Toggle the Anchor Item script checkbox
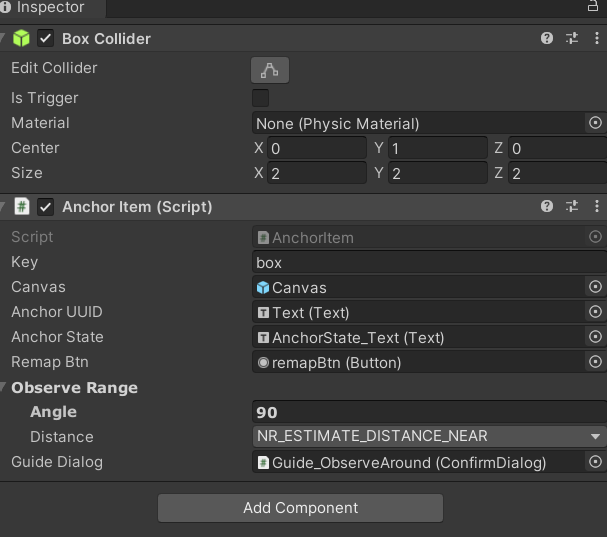607x537 pixels. pos(46,208)
